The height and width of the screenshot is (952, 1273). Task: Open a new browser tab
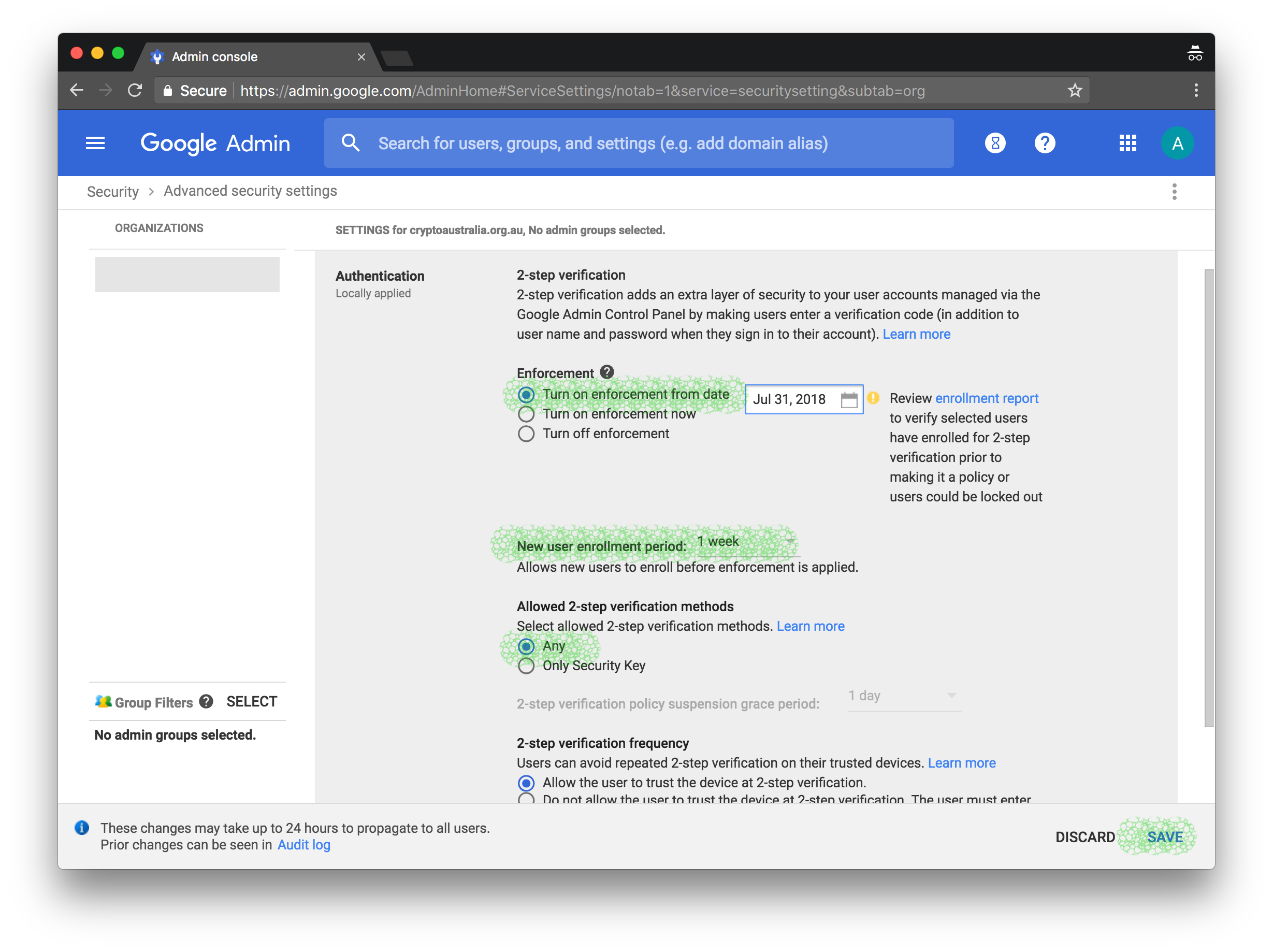coord(397,57)
